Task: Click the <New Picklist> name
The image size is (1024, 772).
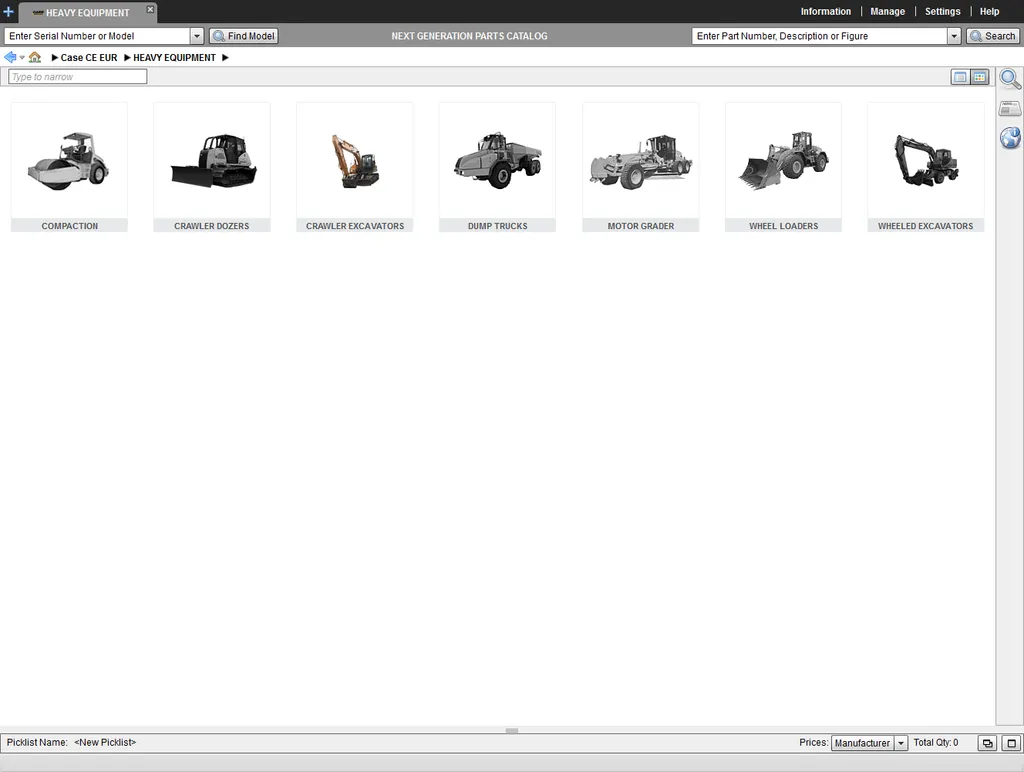Action: (x=105, y=743)
